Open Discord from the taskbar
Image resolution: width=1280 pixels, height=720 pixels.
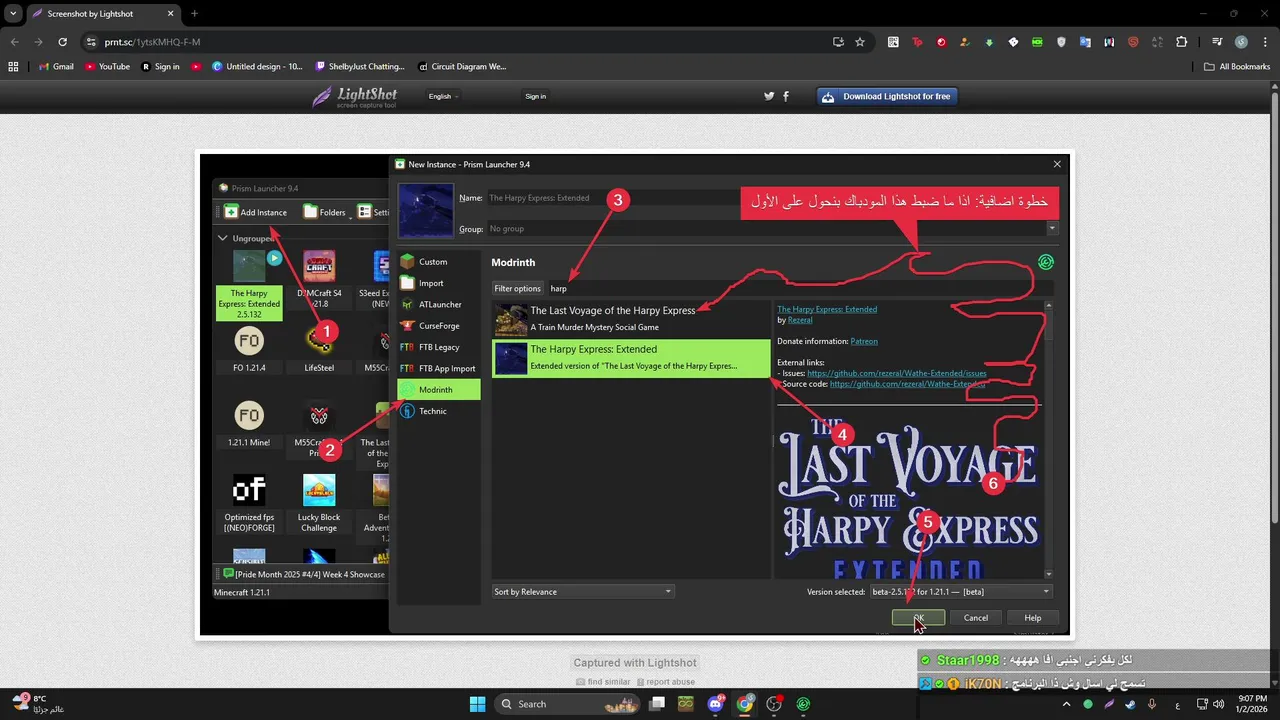coord(716,704)
